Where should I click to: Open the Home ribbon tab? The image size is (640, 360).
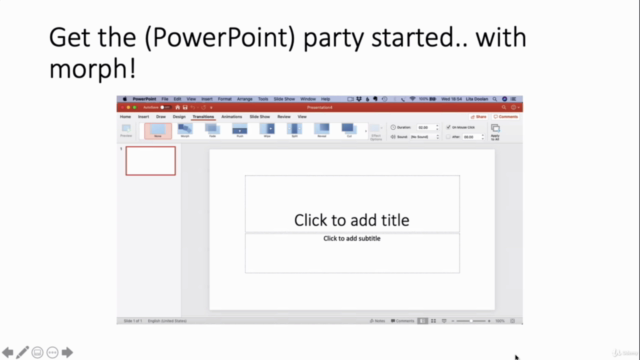click(x=125, y=117)
